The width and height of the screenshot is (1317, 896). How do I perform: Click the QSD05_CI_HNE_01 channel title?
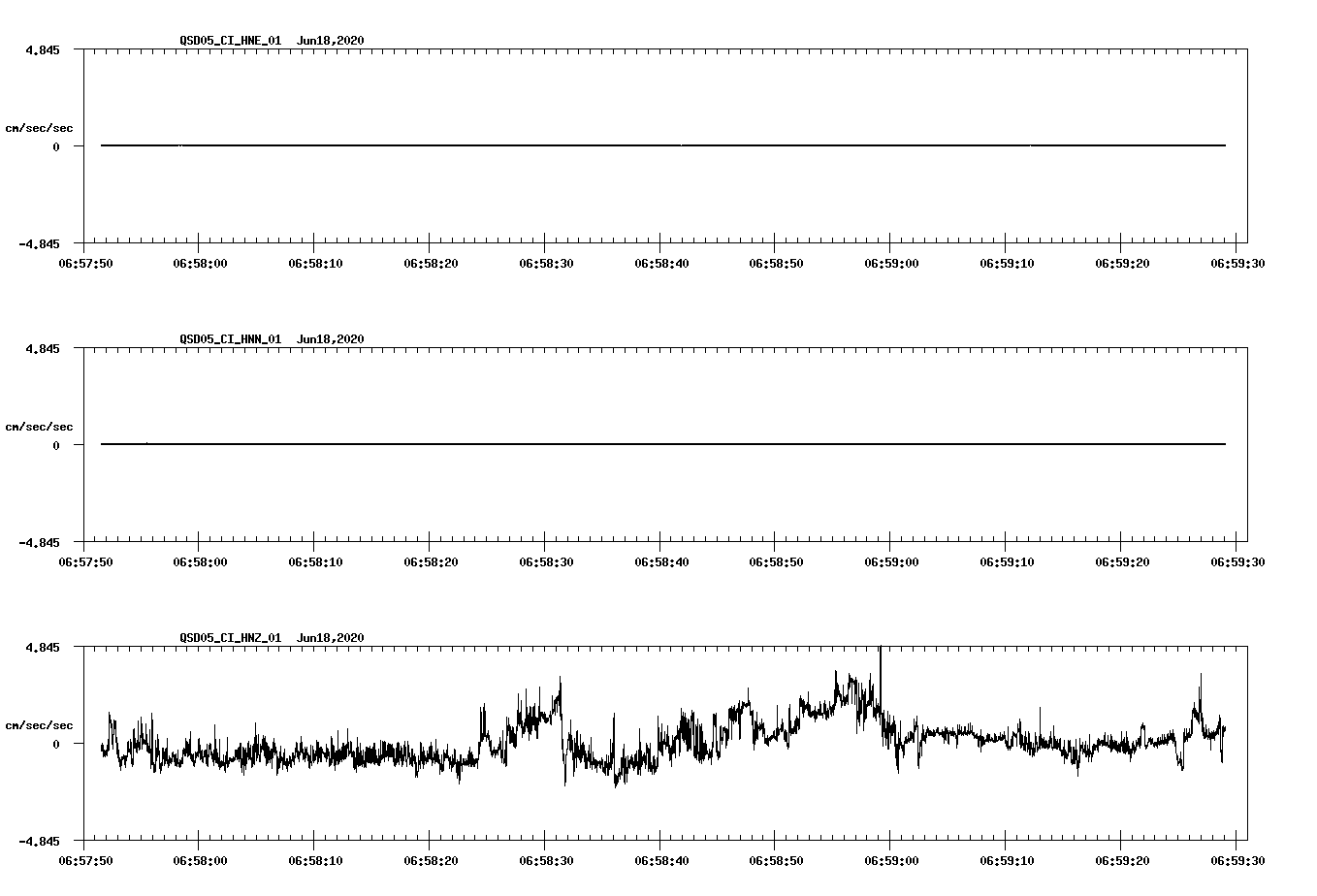pos(231,41)
